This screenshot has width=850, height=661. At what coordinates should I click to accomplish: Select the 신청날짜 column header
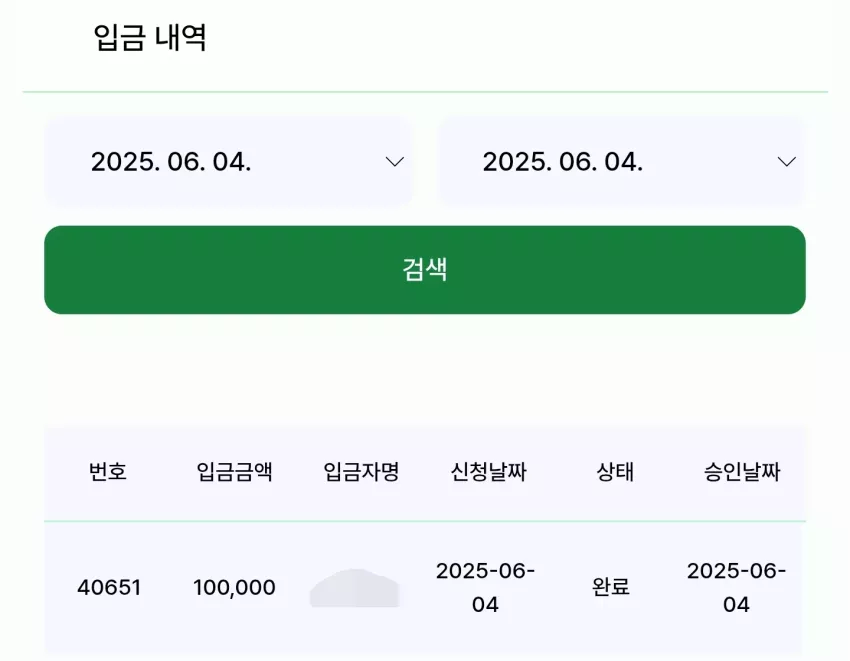coord(488,471)
